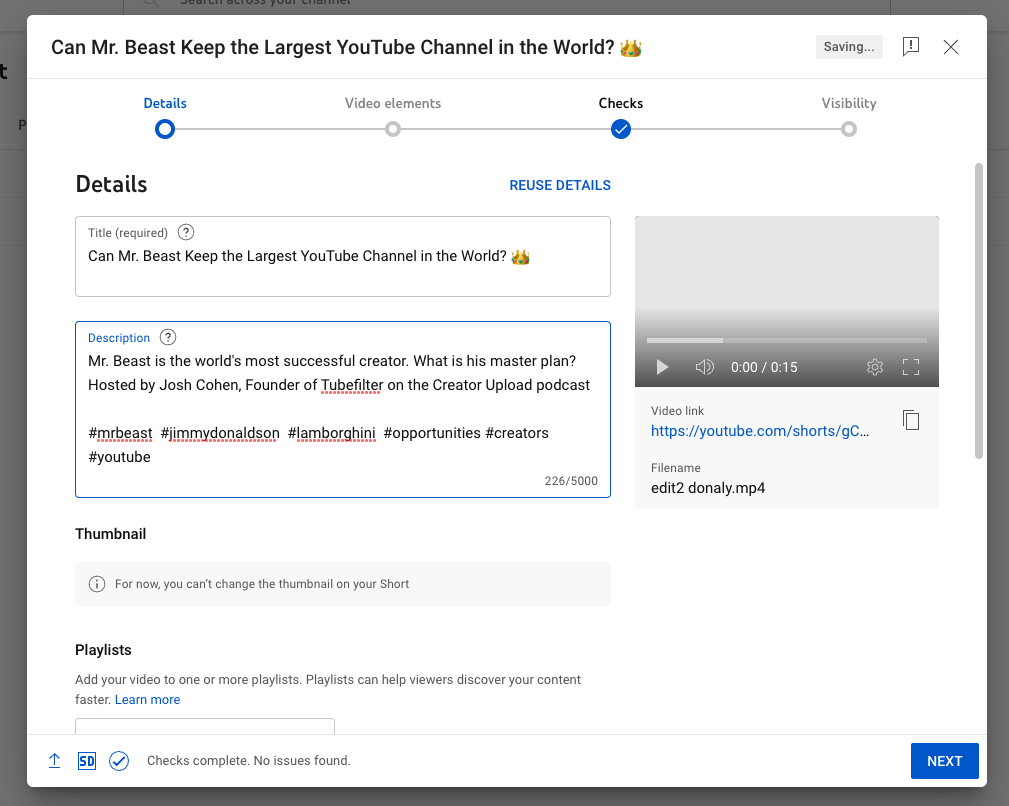Select the Video elements step circle marker

[x=393, y=129]
